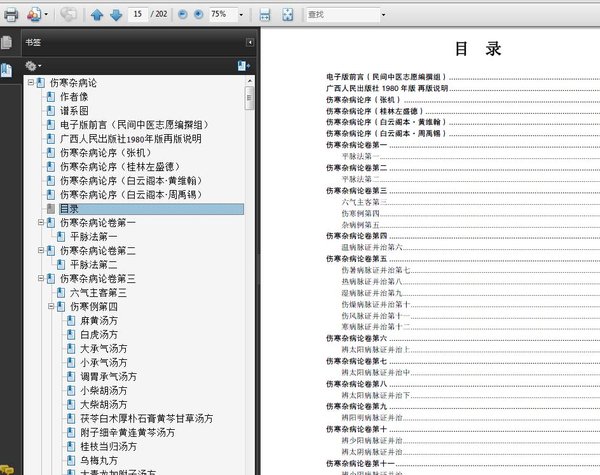Open the 乌梅丸方 bookmark
The width and height of the screenshot is (600, 475).
[99, 460]
